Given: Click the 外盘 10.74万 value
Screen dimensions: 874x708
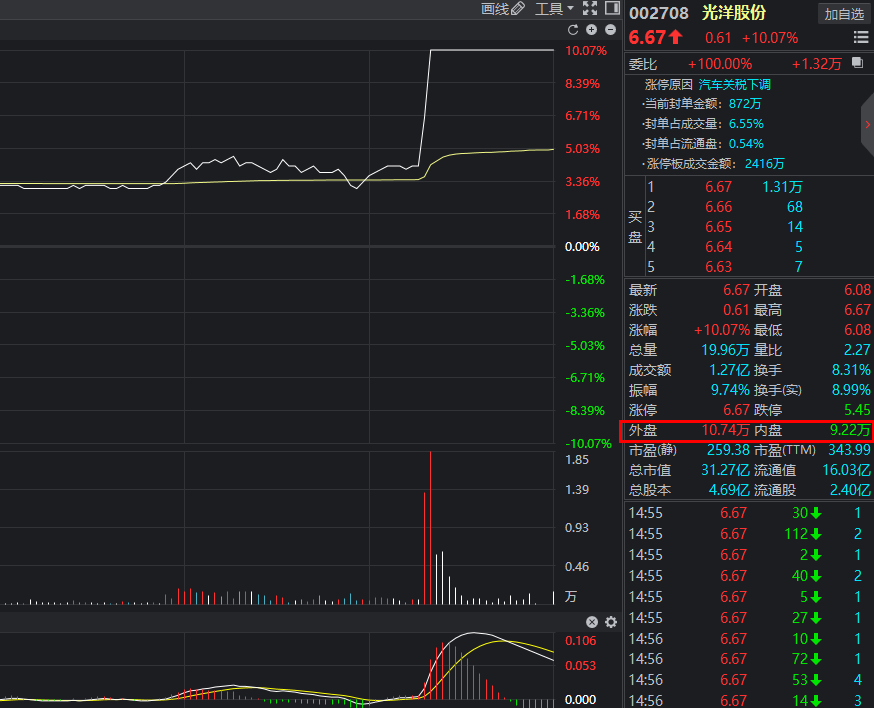Looking at the screenshot, I should click(725, 430).
